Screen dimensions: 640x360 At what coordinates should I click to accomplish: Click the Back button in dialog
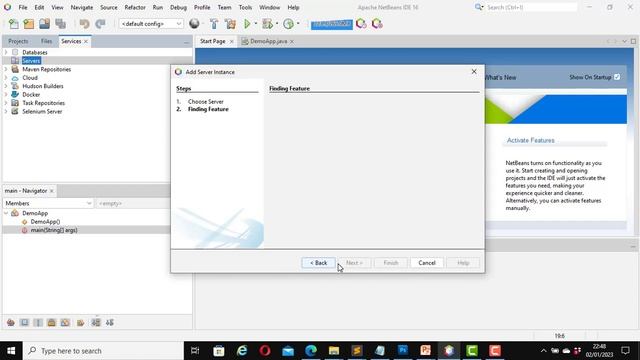318,263
